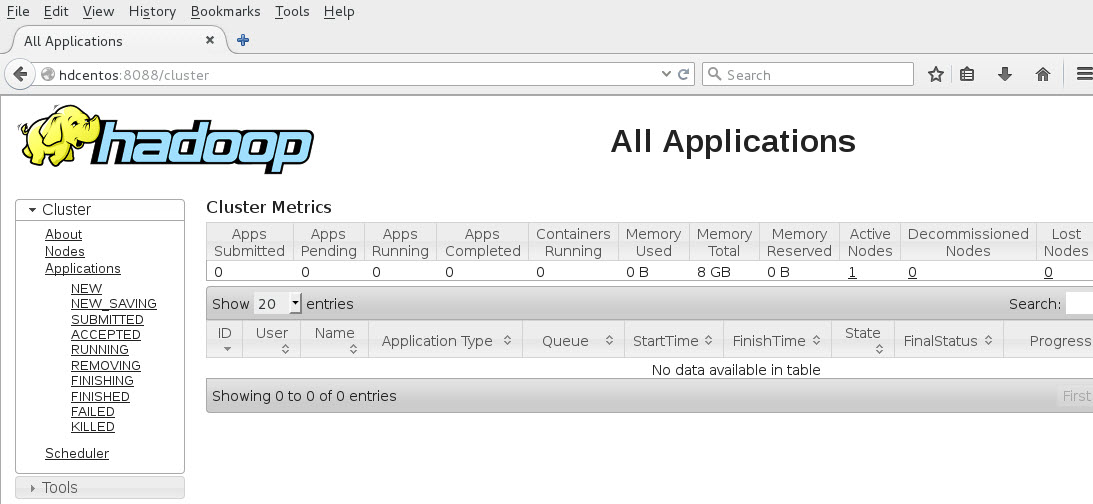Screen dimensions: 1093x504
Task: Open the downloads arrow icon
Action: (x=1004, y=75)
